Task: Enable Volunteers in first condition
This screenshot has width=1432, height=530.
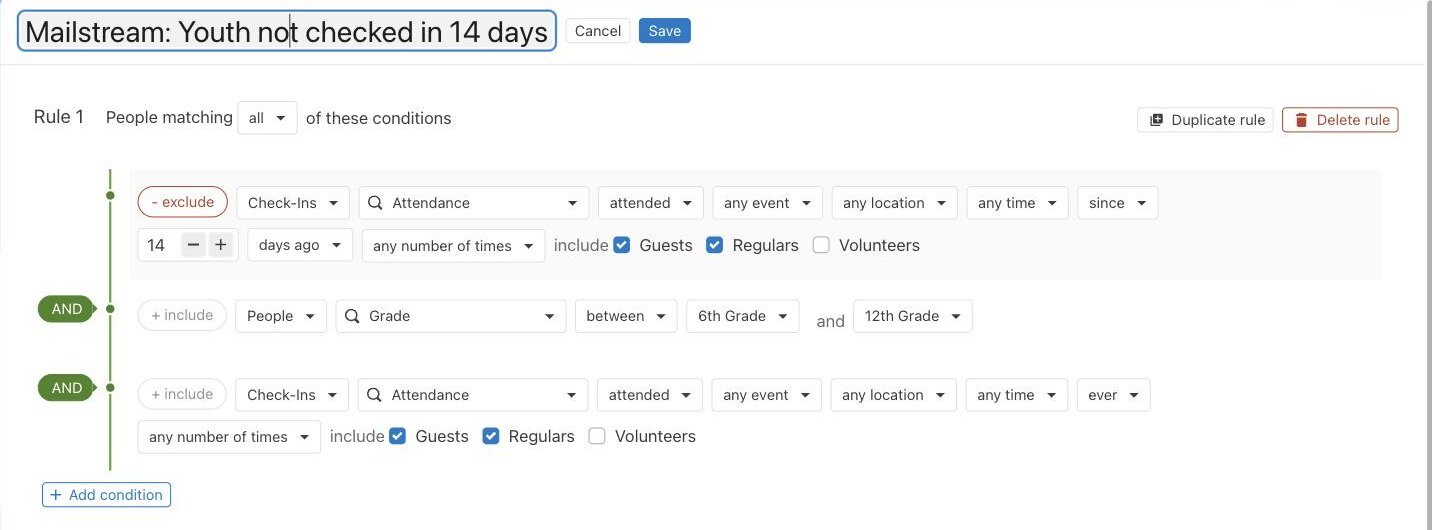Action: [x=821, y=245]
